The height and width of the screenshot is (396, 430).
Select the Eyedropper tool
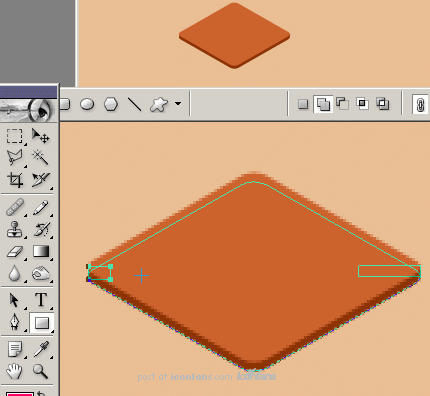pyautogui.click(x=41, y=349)
